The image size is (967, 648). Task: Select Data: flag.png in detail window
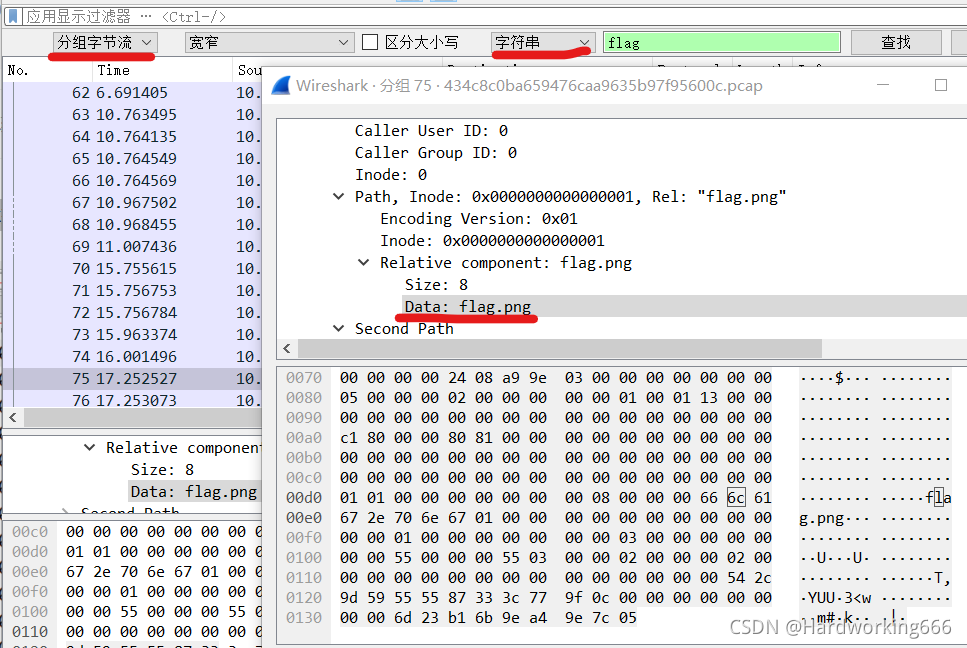[x=467, y=306]
